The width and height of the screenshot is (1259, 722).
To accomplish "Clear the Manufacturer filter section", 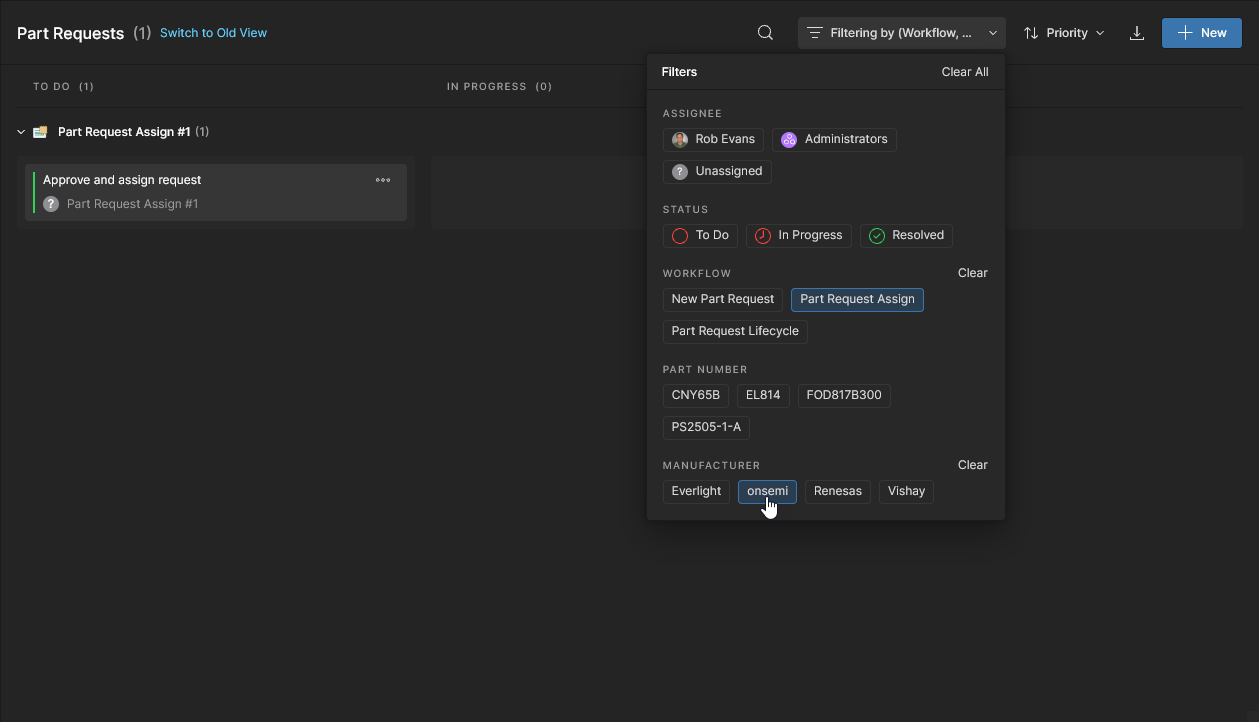I will tap(972, 465).
